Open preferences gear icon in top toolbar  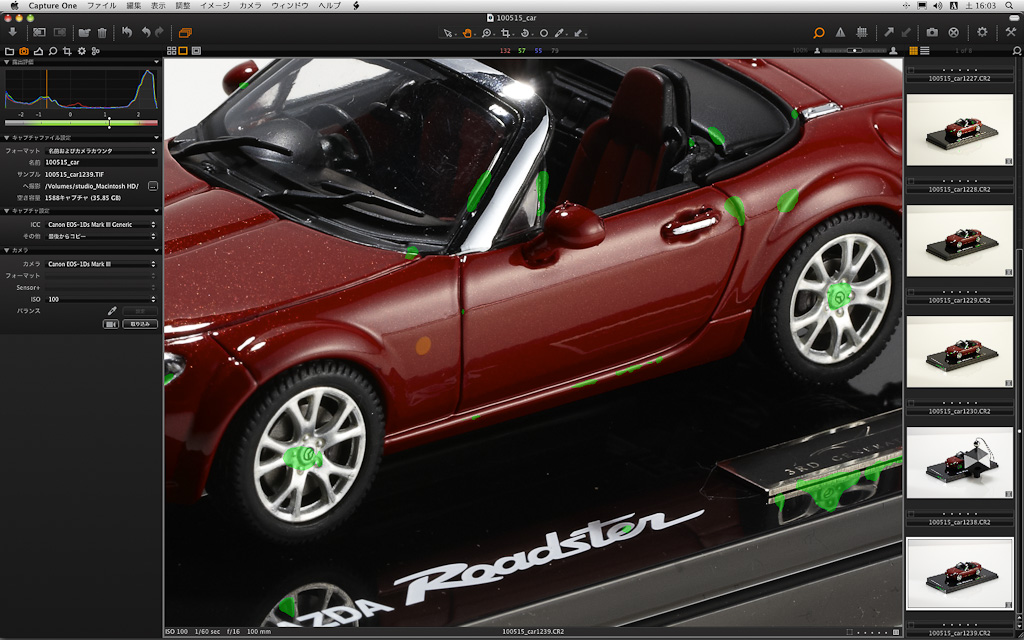pyautogui.click(x=982, y=32)
